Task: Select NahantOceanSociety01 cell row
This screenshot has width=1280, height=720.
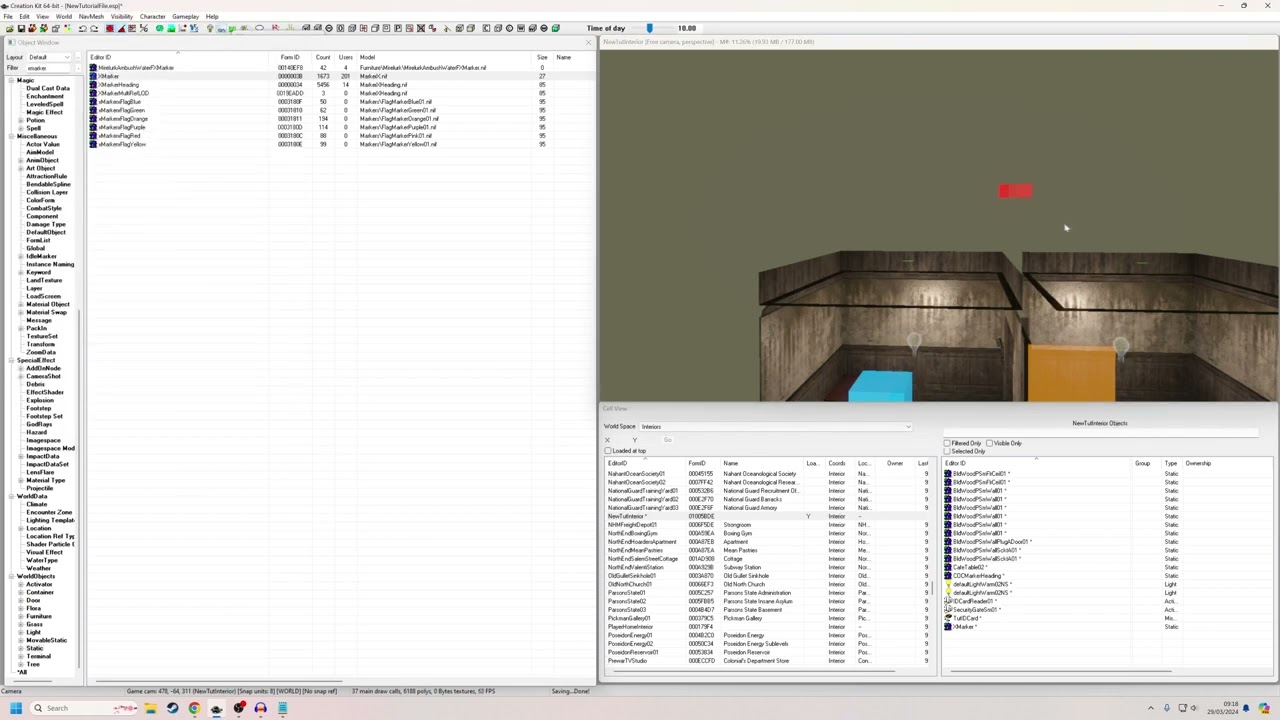Action: click(767, 474)
